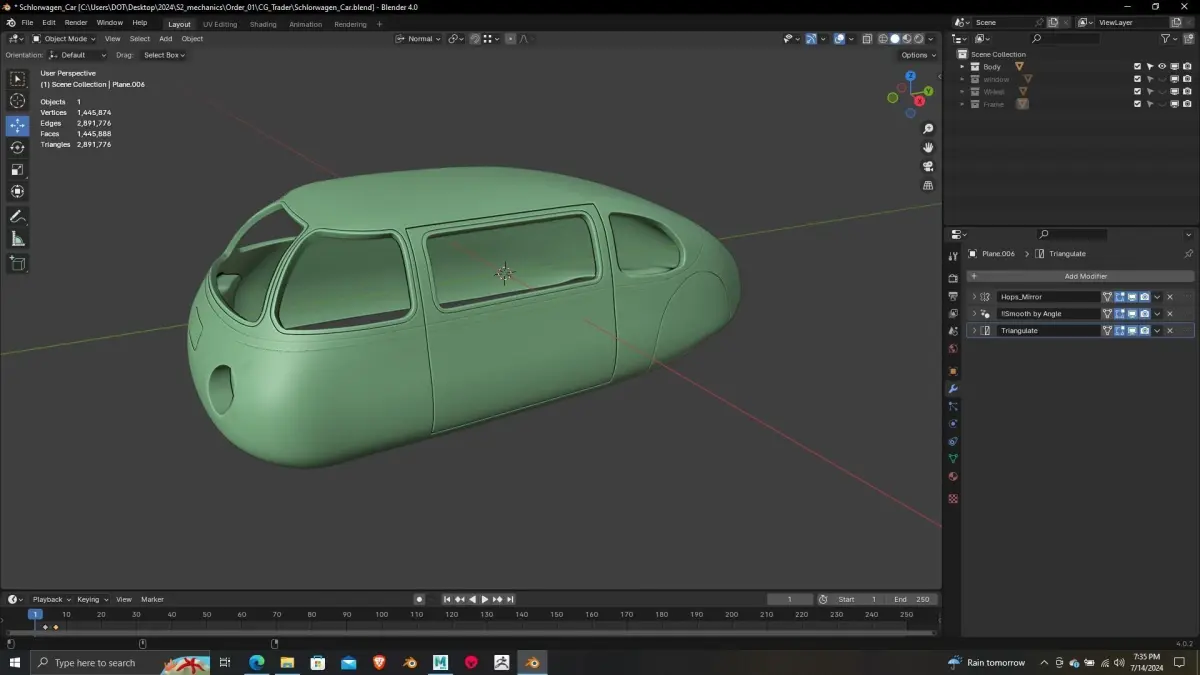Screen dimensions: 1200x675
Task: Select the Rotate tool in the left toolbar
Action: 17,148
